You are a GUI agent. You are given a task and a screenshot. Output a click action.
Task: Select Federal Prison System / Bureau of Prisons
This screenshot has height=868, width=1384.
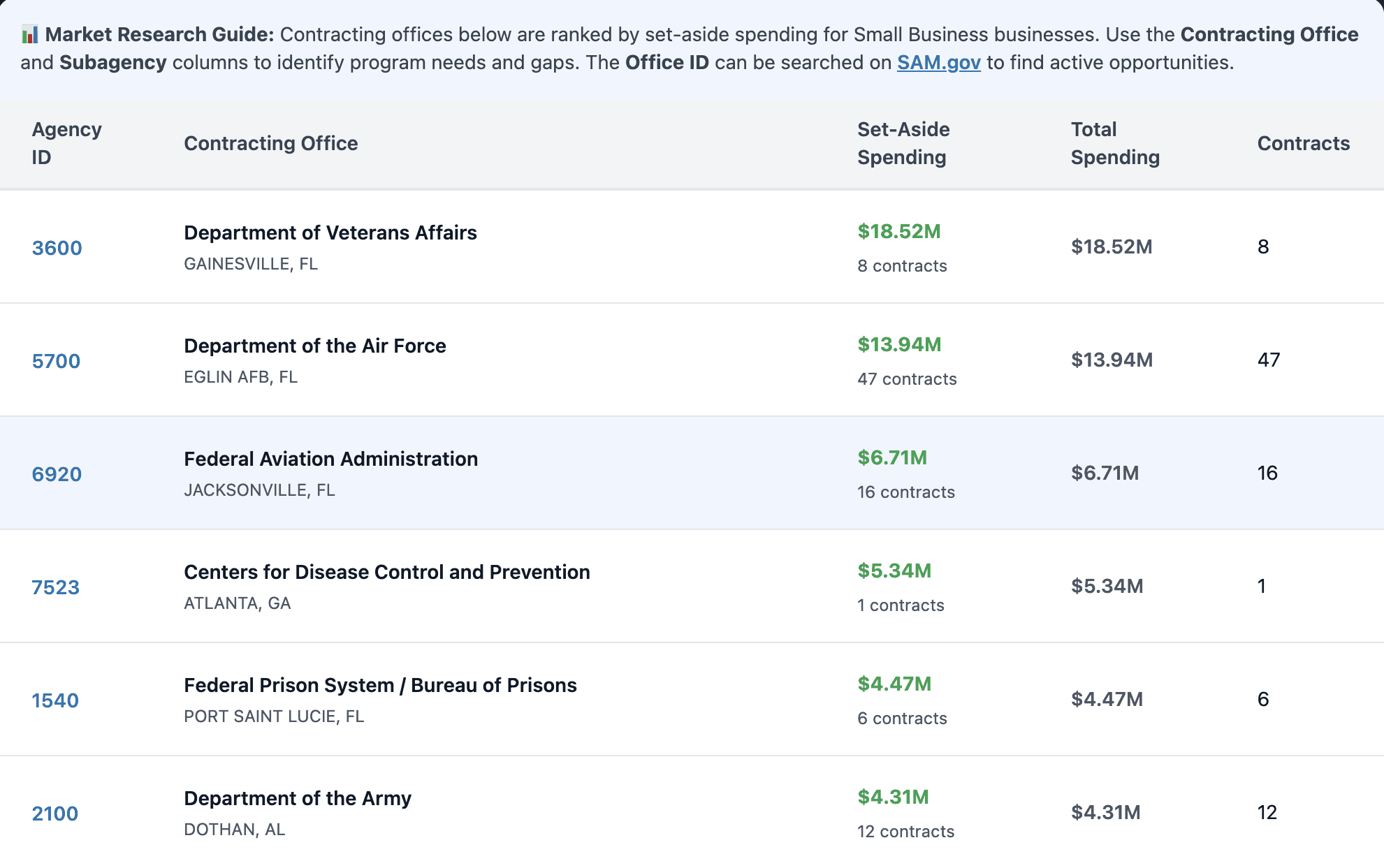[380, 685]
